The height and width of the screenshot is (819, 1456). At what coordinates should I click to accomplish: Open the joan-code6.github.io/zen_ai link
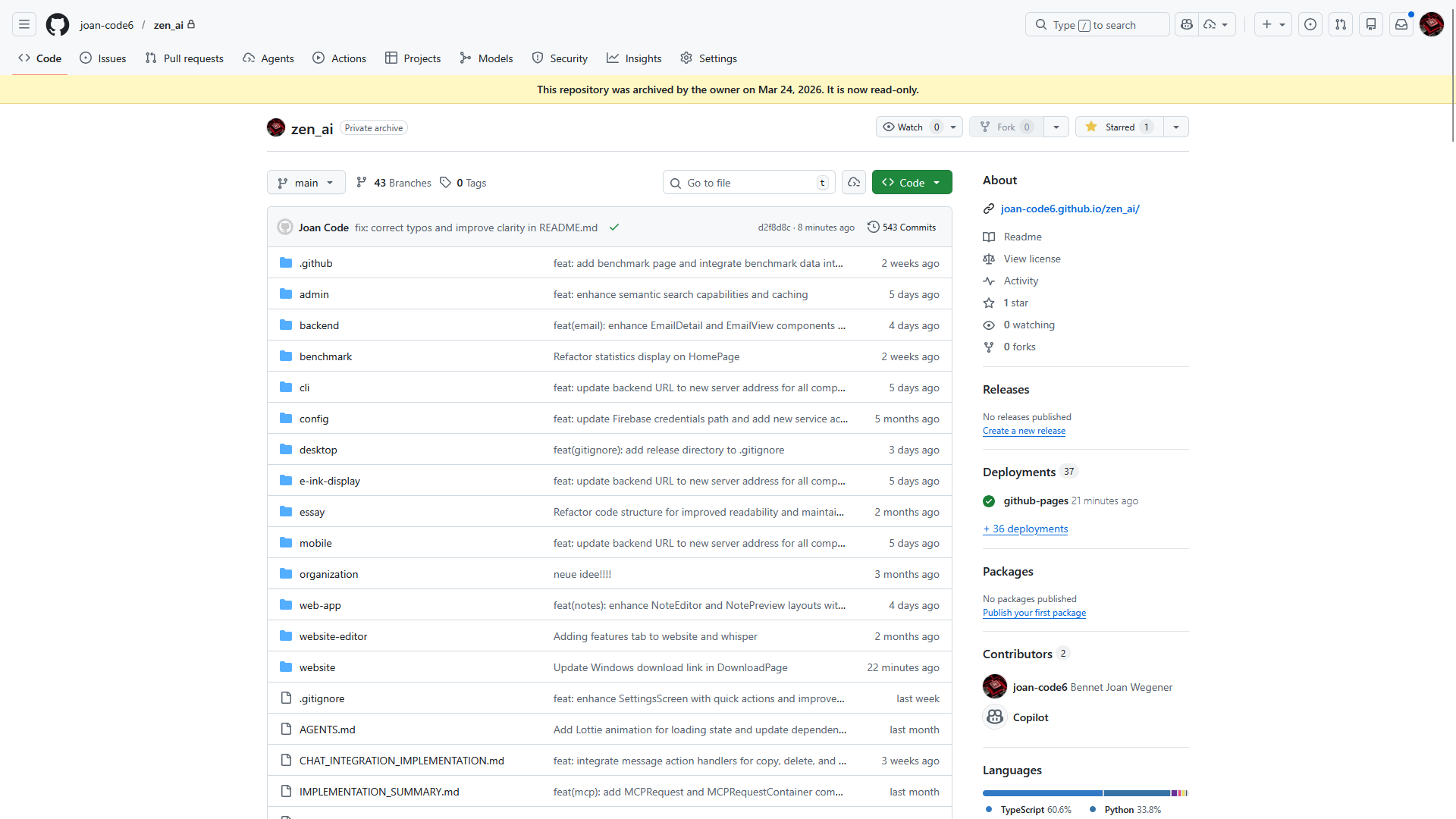pos(1069,209)
